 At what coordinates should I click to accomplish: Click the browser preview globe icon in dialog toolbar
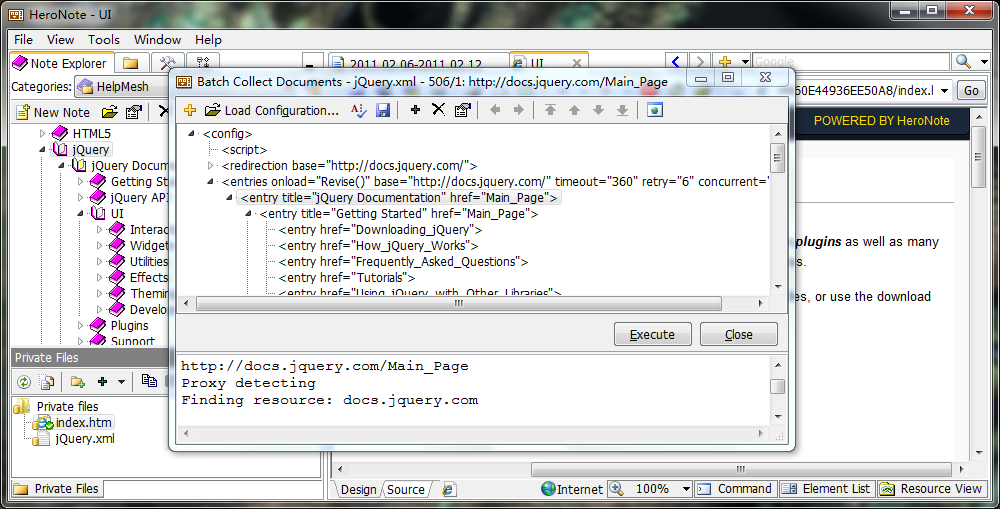point(655,110)
